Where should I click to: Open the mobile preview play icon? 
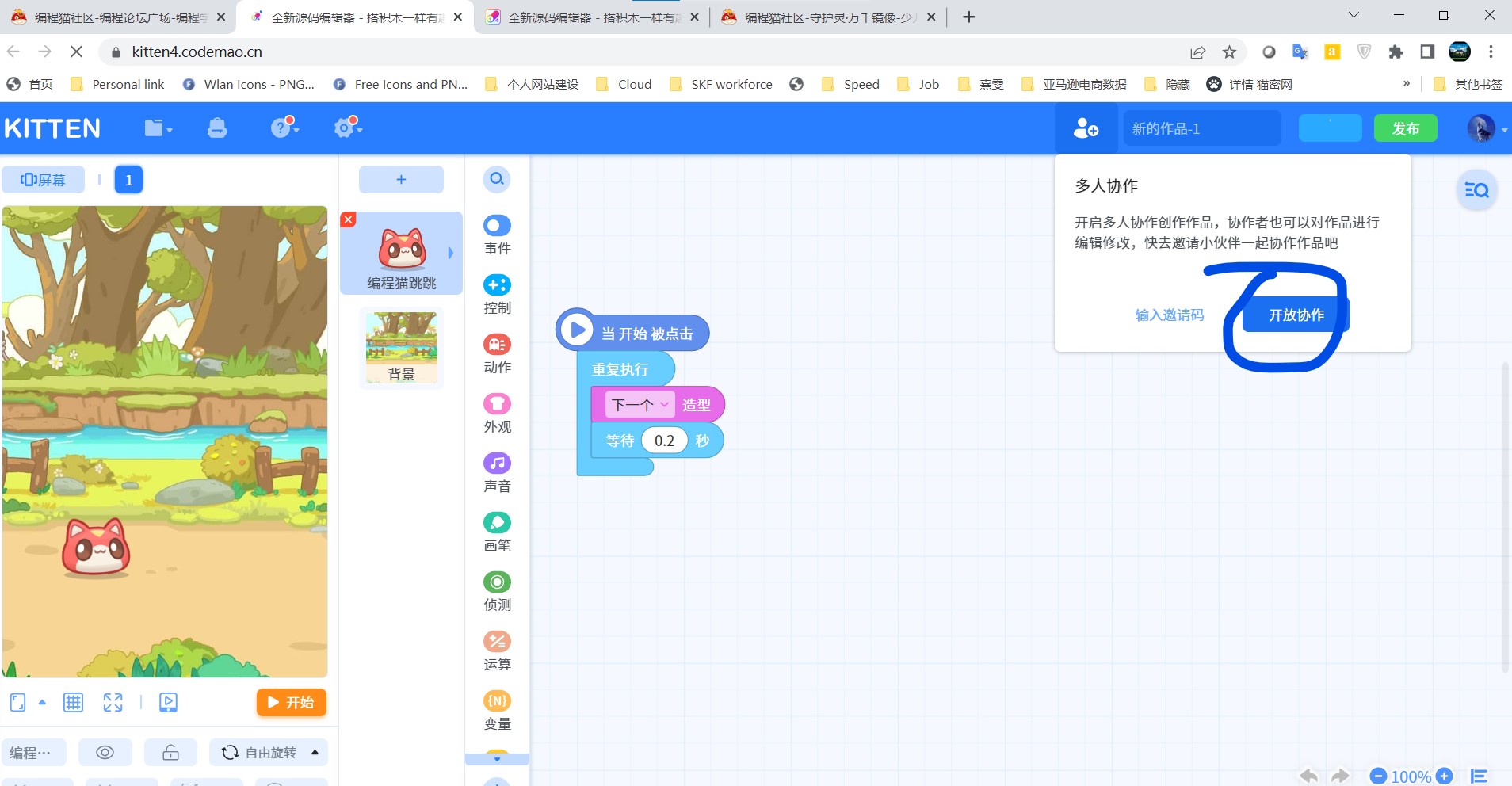pyautogui.click(x=168, y=702)
